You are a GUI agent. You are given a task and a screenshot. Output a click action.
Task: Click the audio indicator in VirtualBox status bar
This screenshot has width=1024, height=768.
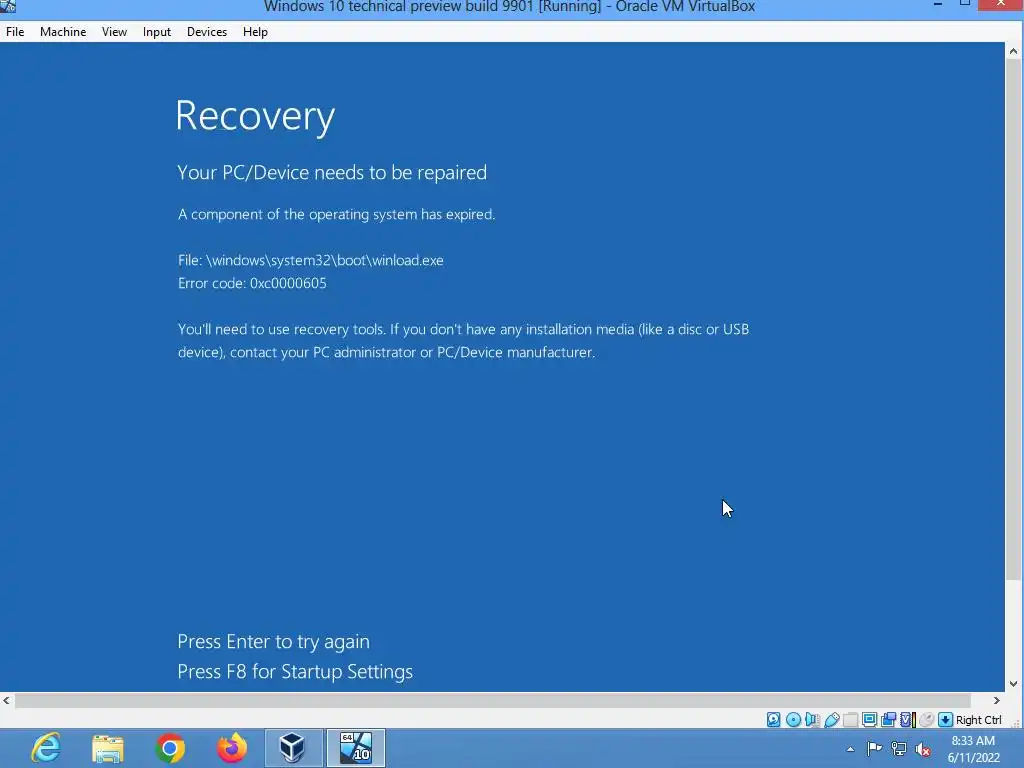pyautogui.click(x=812, y=720)
